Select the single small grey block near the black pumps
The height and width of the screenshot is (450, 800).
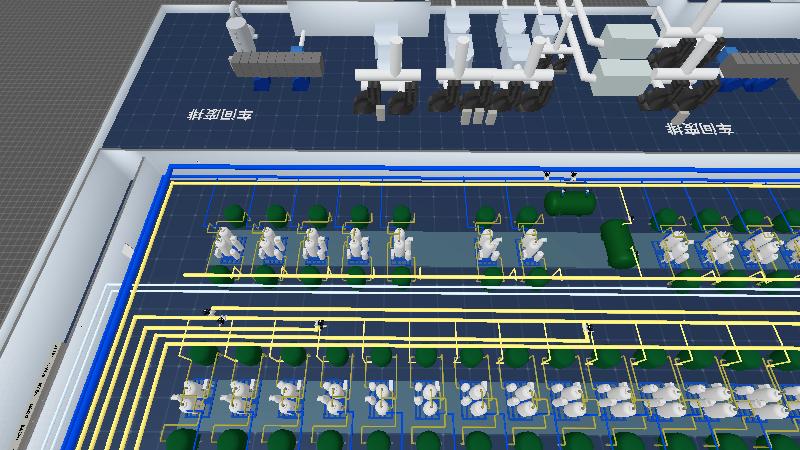(x=380, y=112)
